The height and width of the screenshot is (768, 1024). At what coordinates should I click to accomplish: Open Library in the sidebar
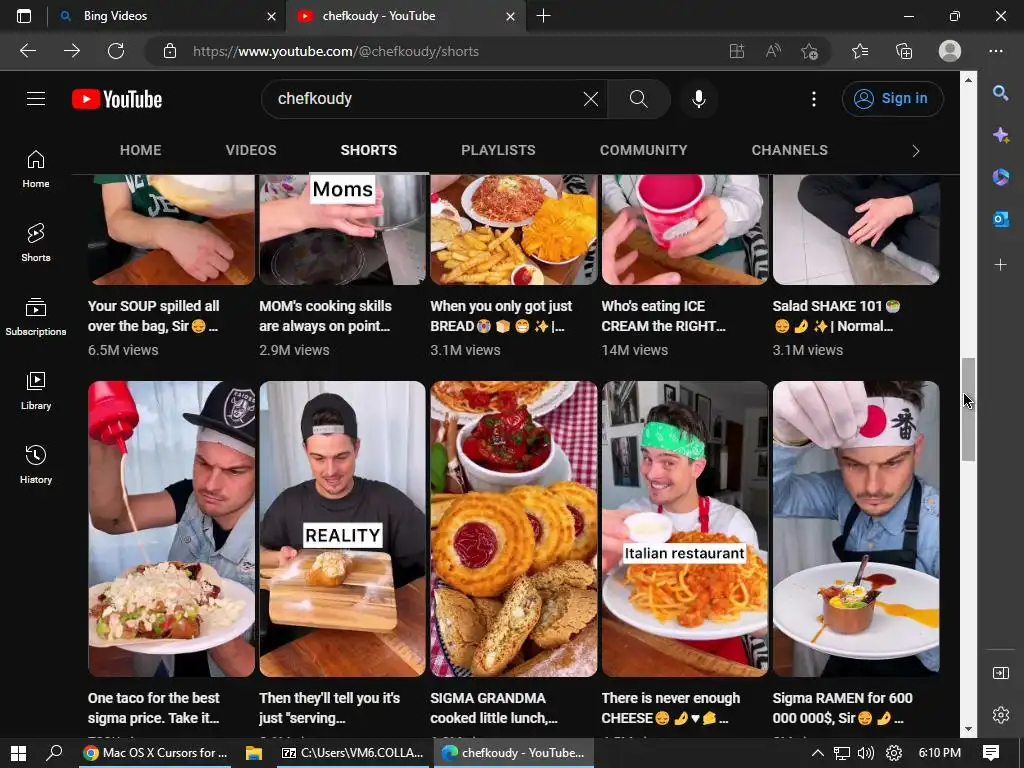pos(36,390)
